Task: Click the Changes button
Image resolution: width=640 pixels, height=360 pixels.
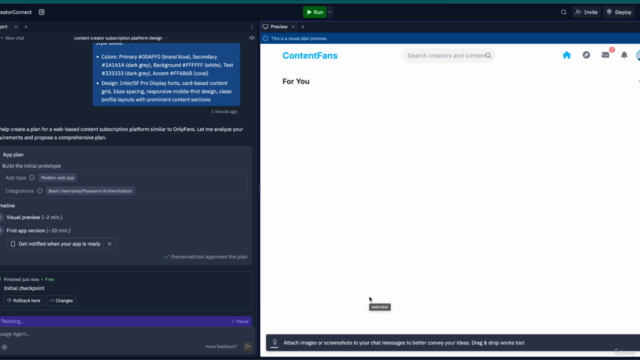Action: (x=61, y=301)
